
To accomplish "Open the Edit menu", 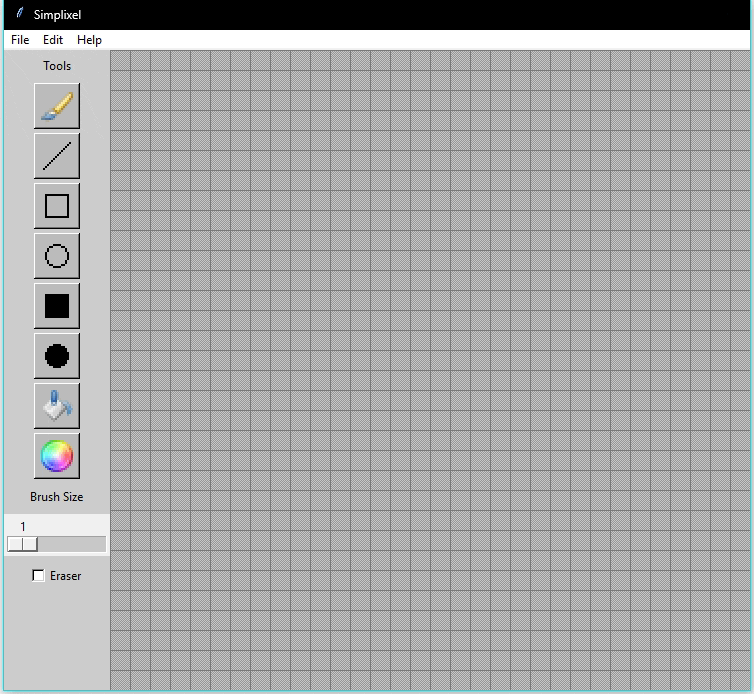I will pyautogui.click(x=53, y=40).
